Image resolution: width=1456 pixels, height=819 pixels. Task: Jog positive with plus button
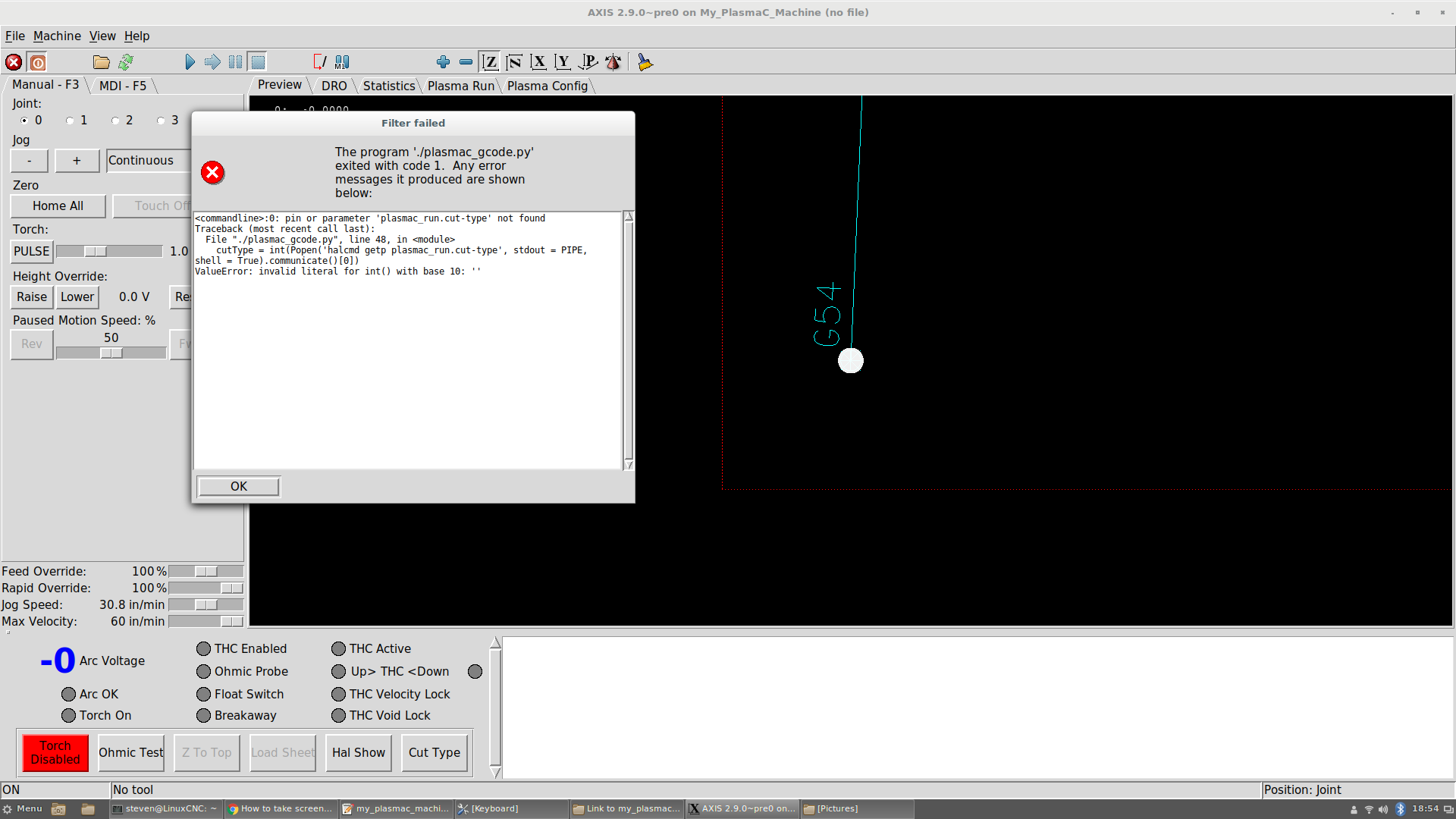(x=77, y=161)
